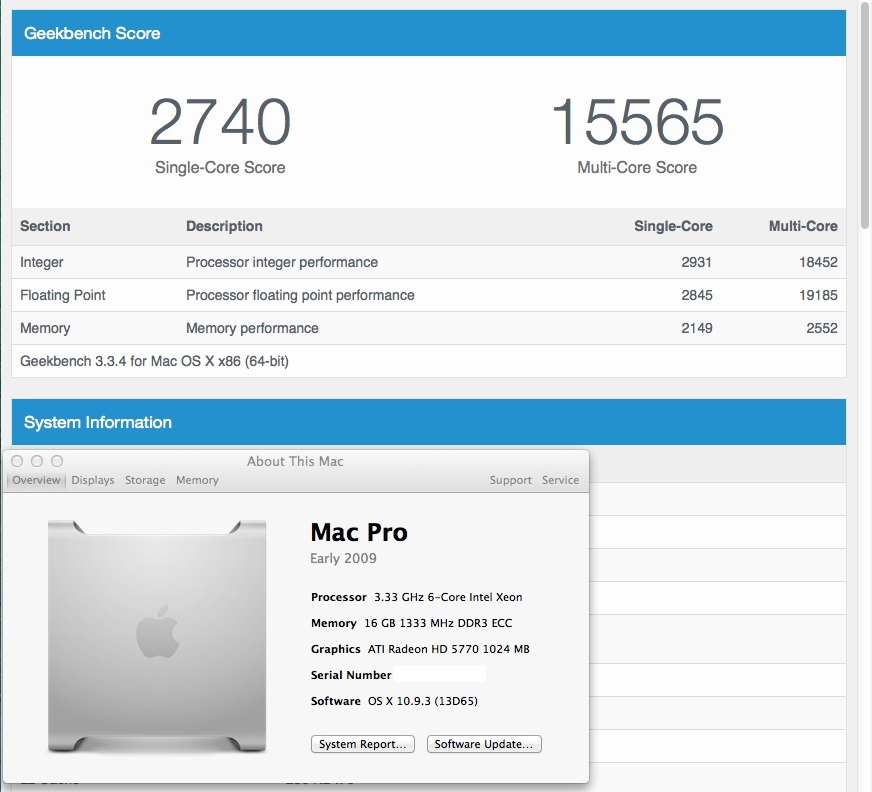Viewport: 872px width, 792px height.
Task: Click Memory multi-core value 2552
Action: 822,328
